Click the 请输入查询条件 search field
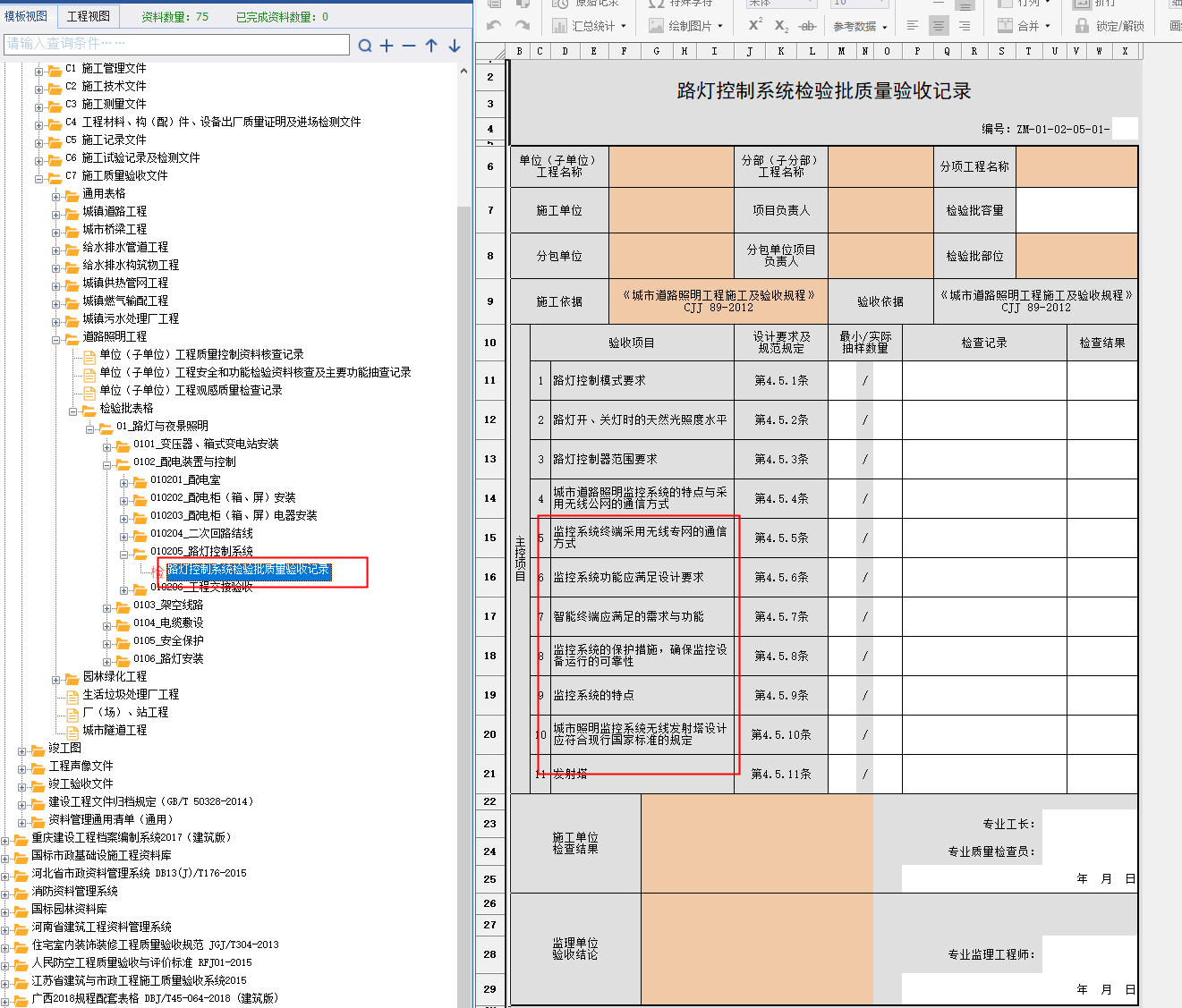Image resolution: width=1182 pixels, height=1008 pixels. point(176,44)
